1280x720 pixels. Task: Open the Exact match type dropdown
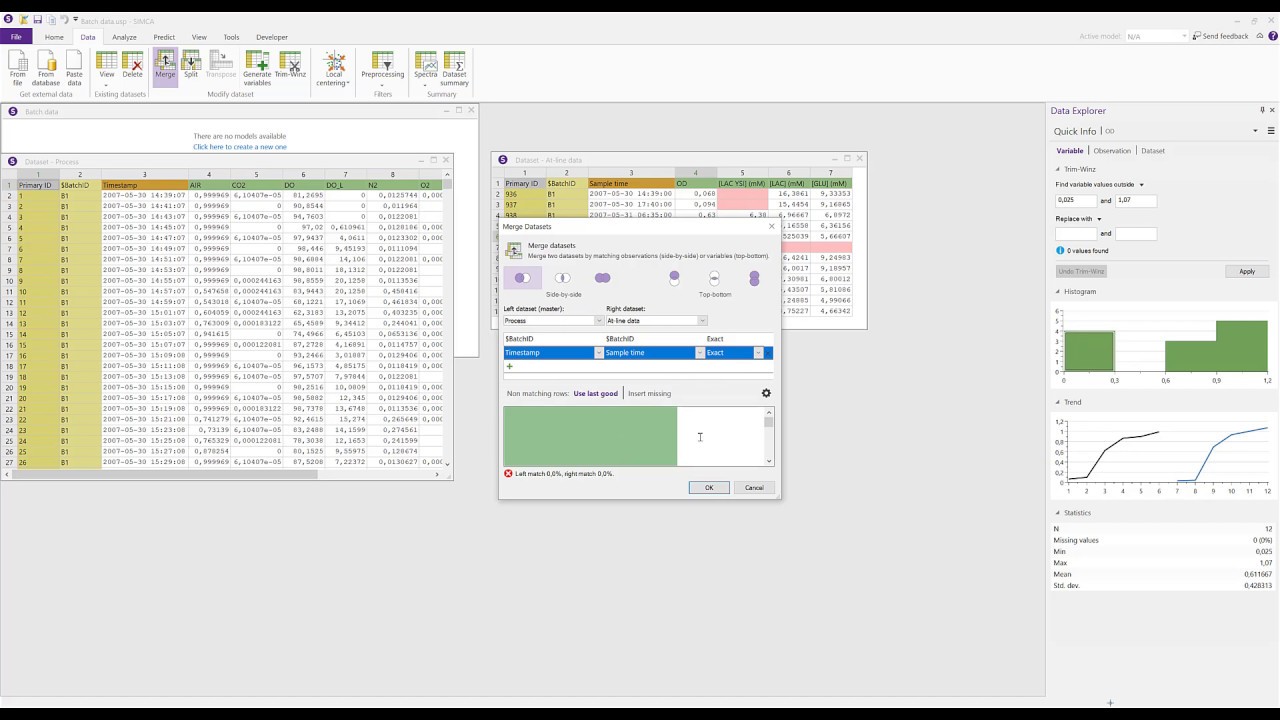click(x=758, y=353)
